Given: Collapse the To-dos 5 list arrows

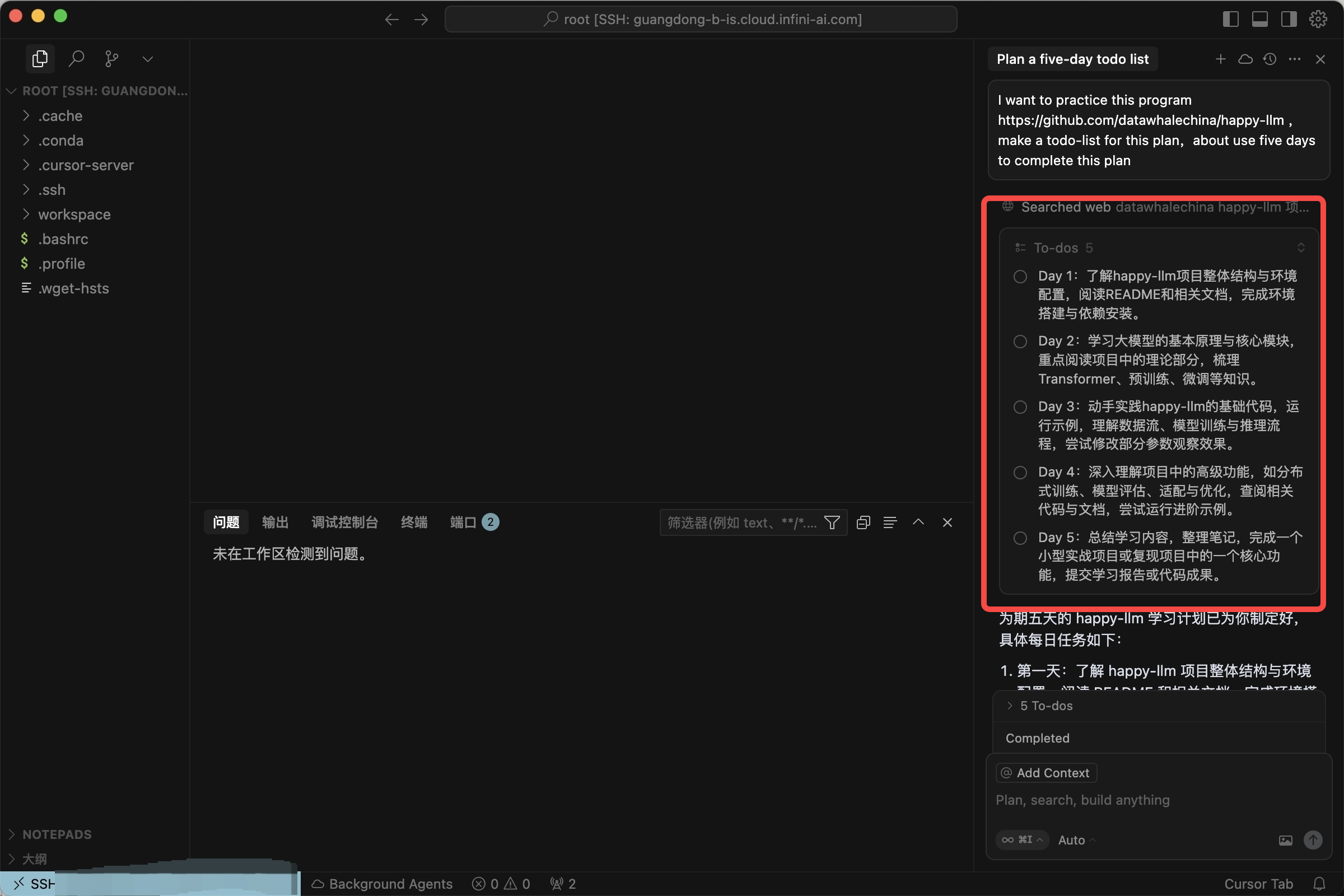Looking at the screenshot, I should click(x=1301, y=248).
